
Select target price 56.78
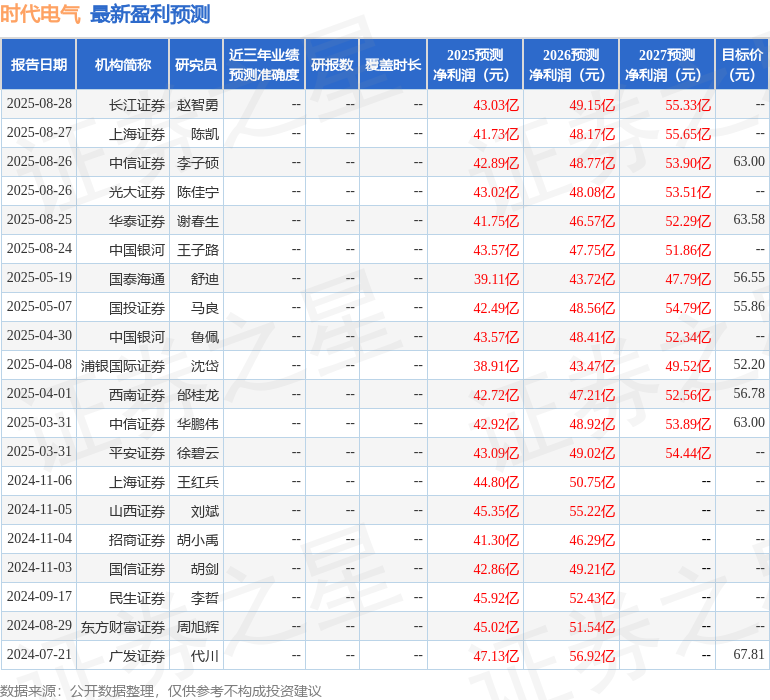749,393
